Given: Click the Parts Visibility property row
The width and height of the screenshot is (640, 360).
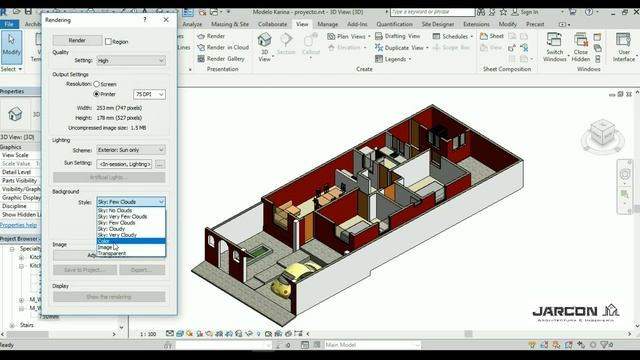Looking at the screenshot, I should [x=20, y=180].
